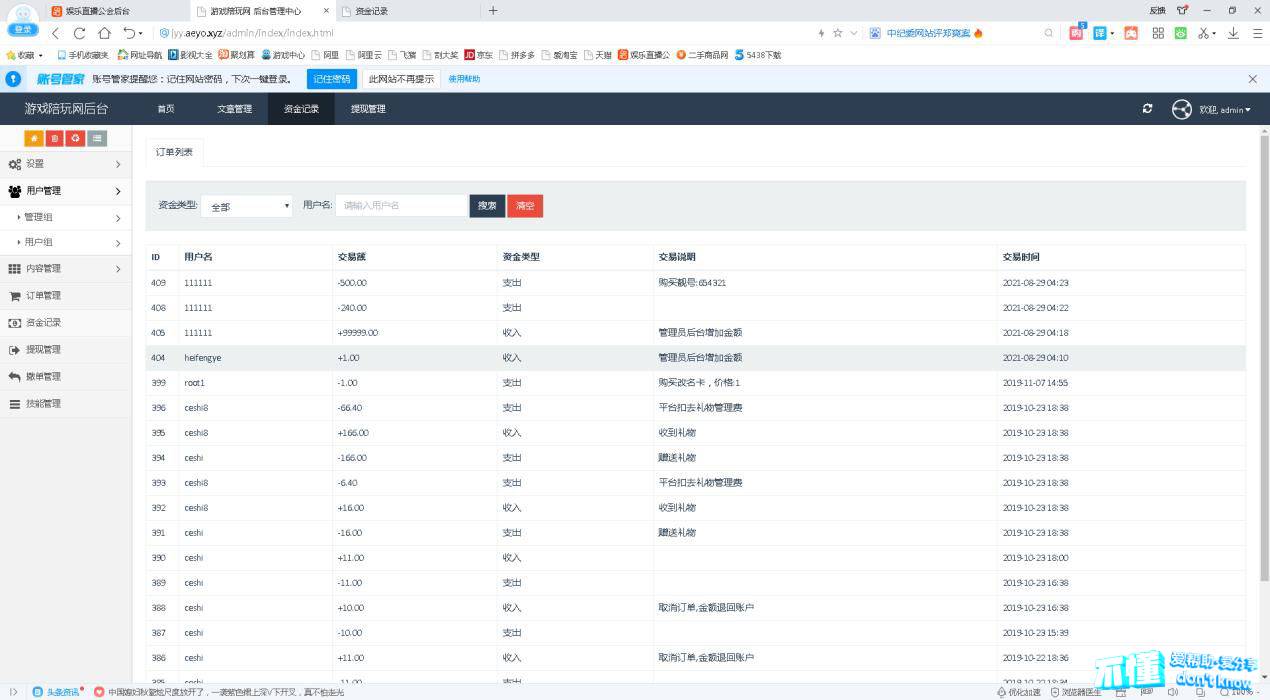1270x700 pixels.
Task: Expand the 内容管理 sidebar section
Action: click(65, 269)
